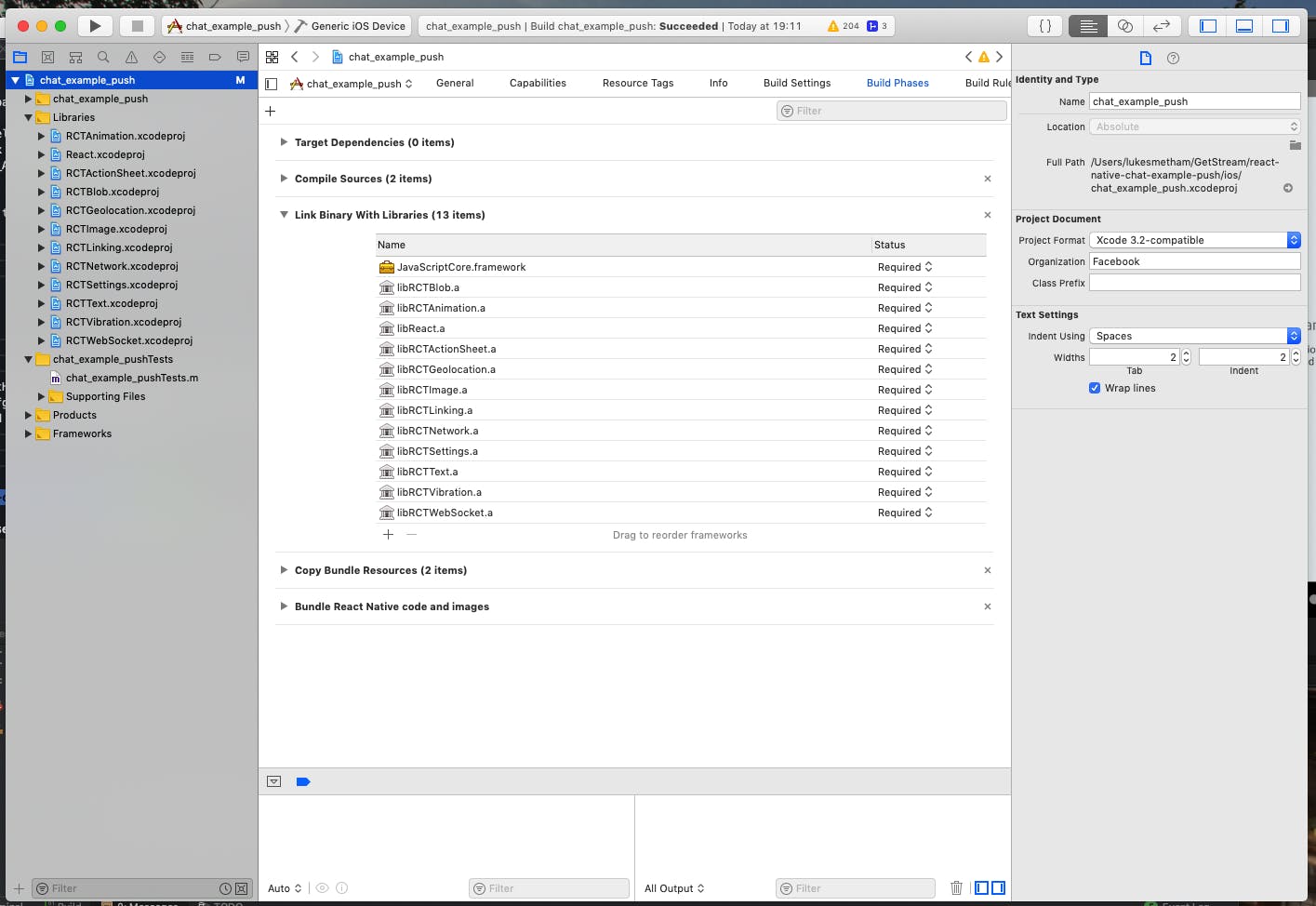Collapse the Libraries folder in navigator

click(x=29, y=117)
